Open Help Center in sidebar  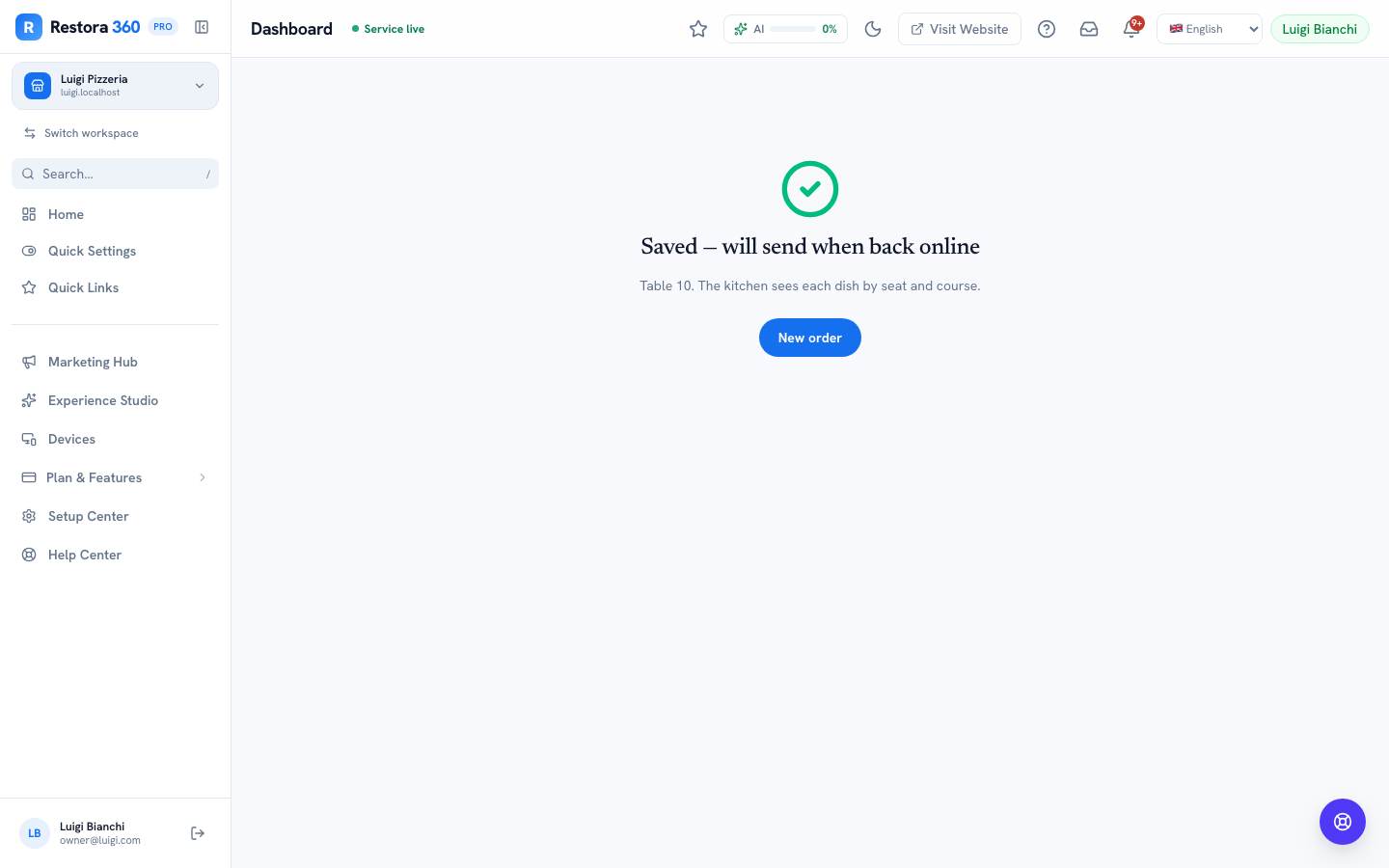[115, 555]
